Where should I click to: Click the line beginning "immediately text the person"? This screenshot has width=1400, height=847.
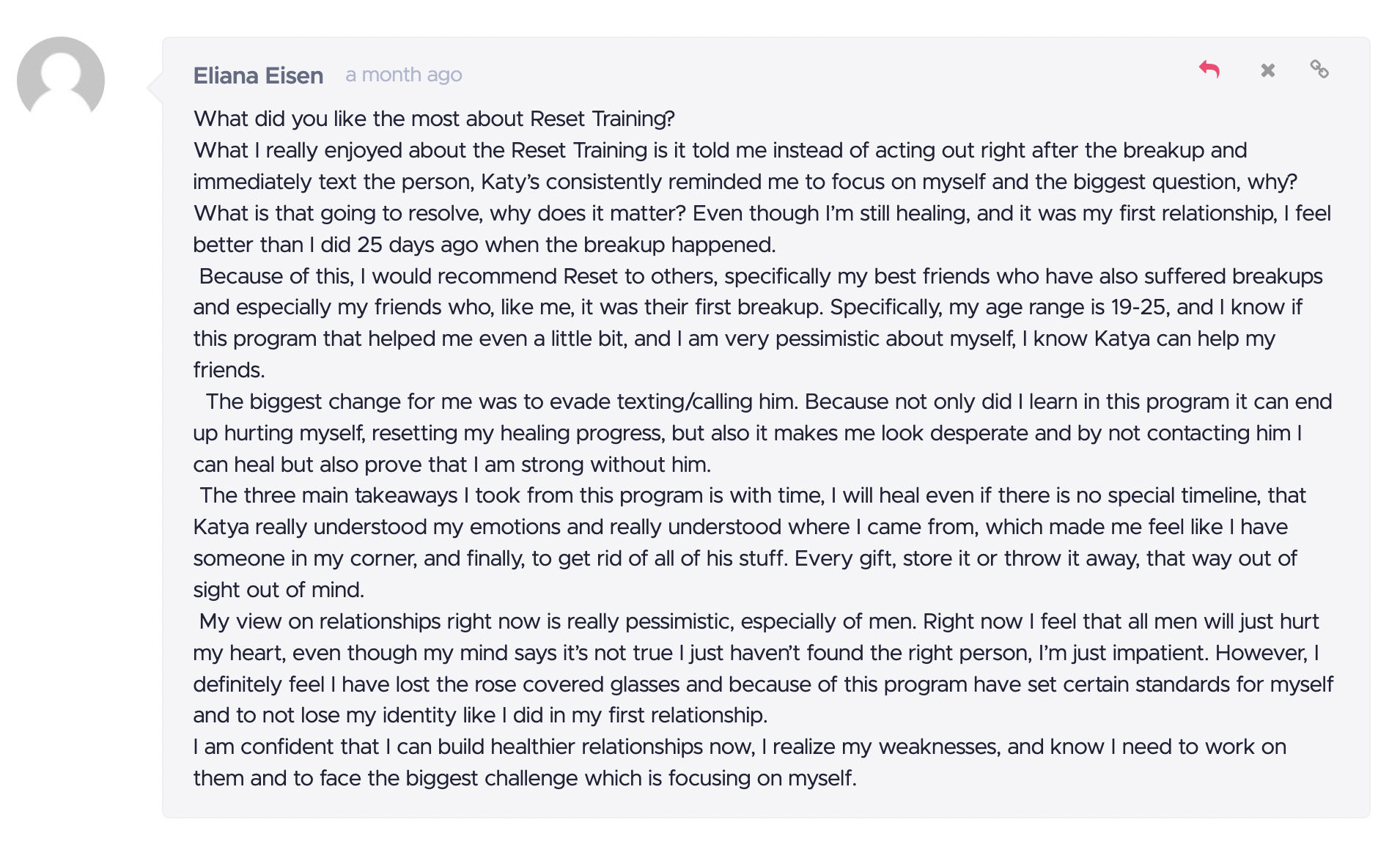click(745, 182)
